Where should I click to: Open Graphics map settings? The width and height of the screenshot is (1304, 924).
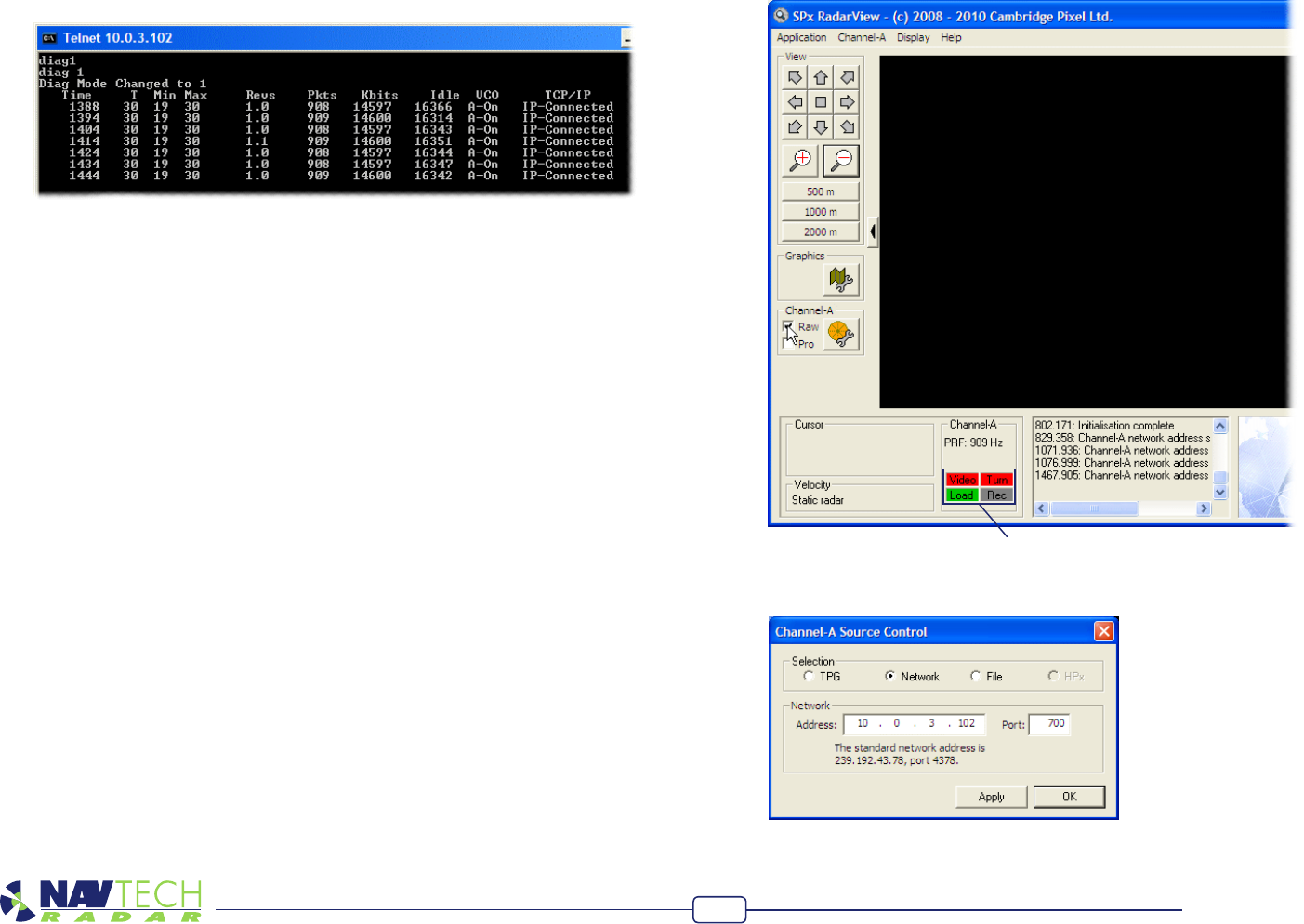pyautogui.click(x=841, y=279)
